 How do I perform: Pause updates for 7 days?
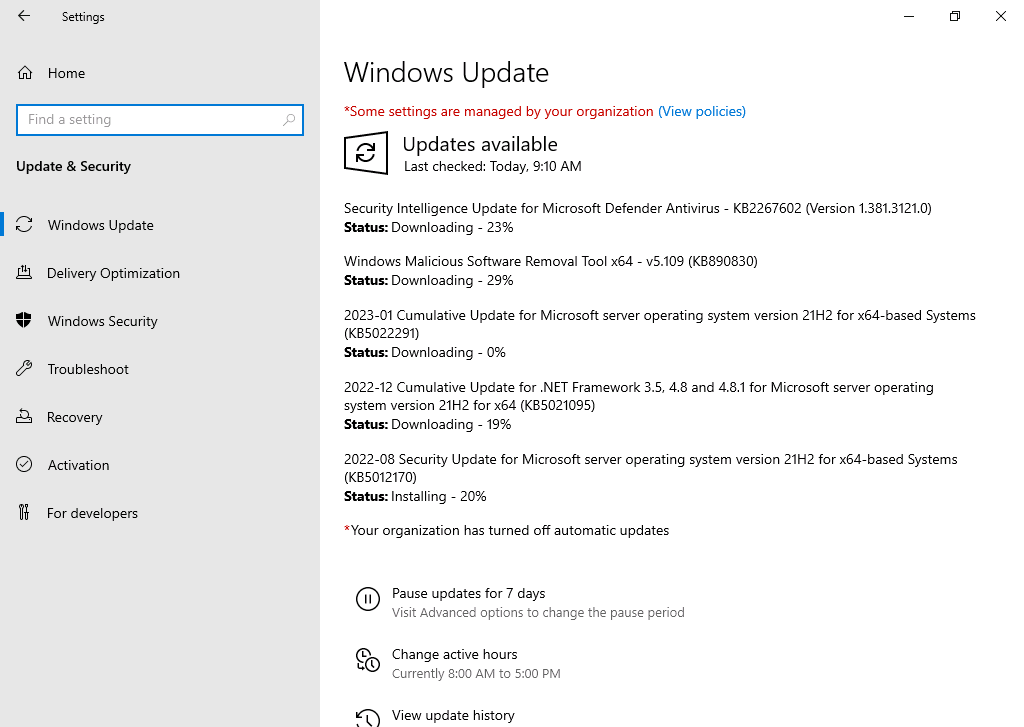(x=468, y=593)
